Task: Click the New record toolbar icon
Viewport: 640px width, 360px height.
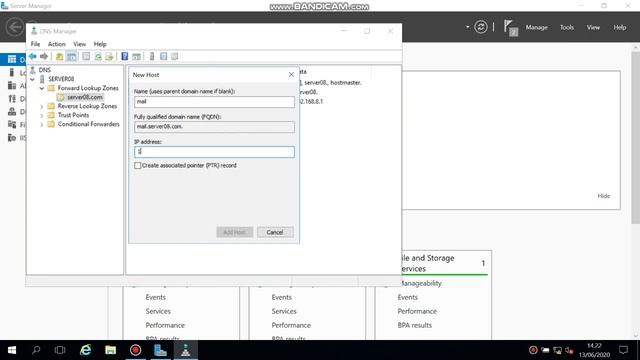Action: [x=164, y=56]
